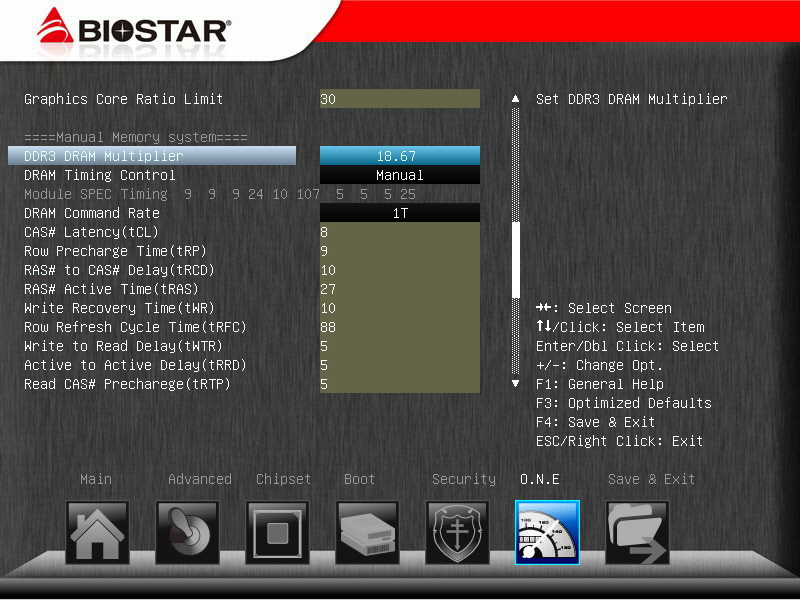
Task: Select the DRAM Timing Control label
Action: click(x=99, y=175)
